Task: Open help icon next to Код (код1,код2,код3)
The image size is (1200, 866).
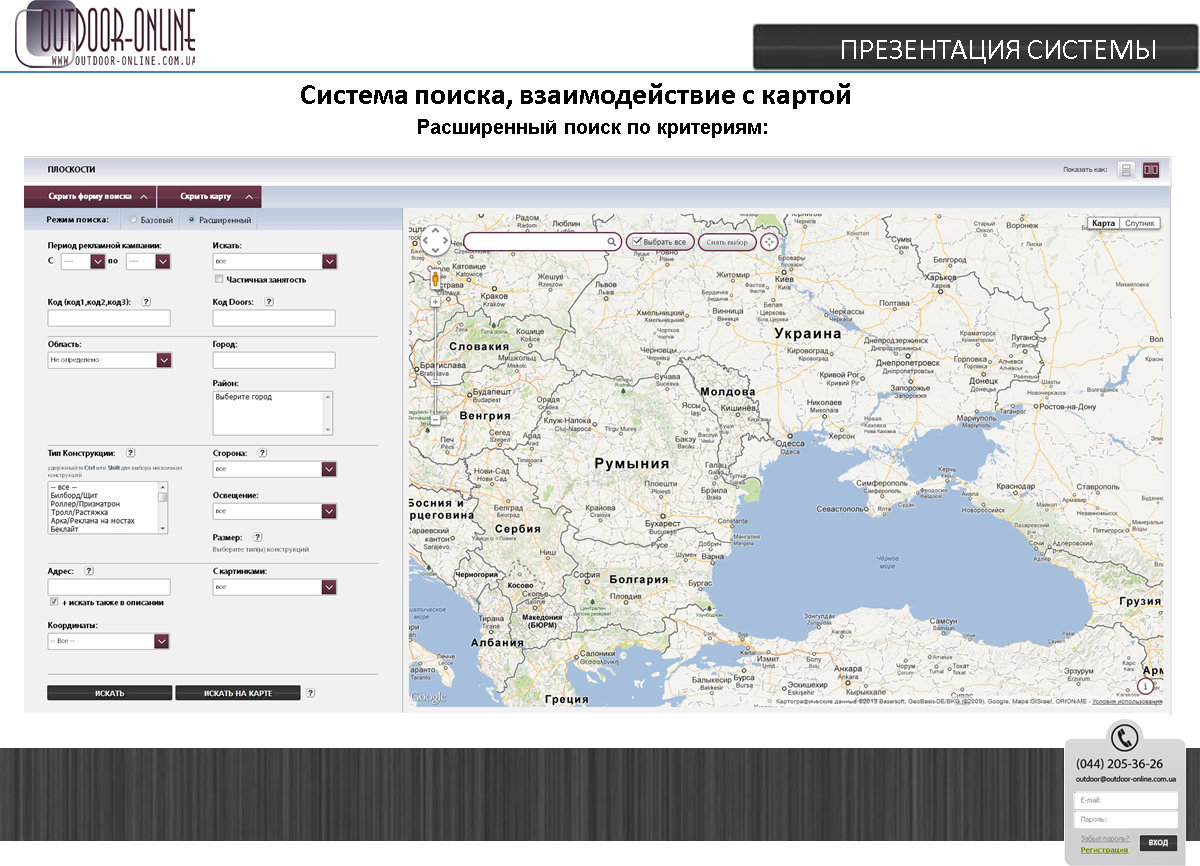Action: (146, 301)
